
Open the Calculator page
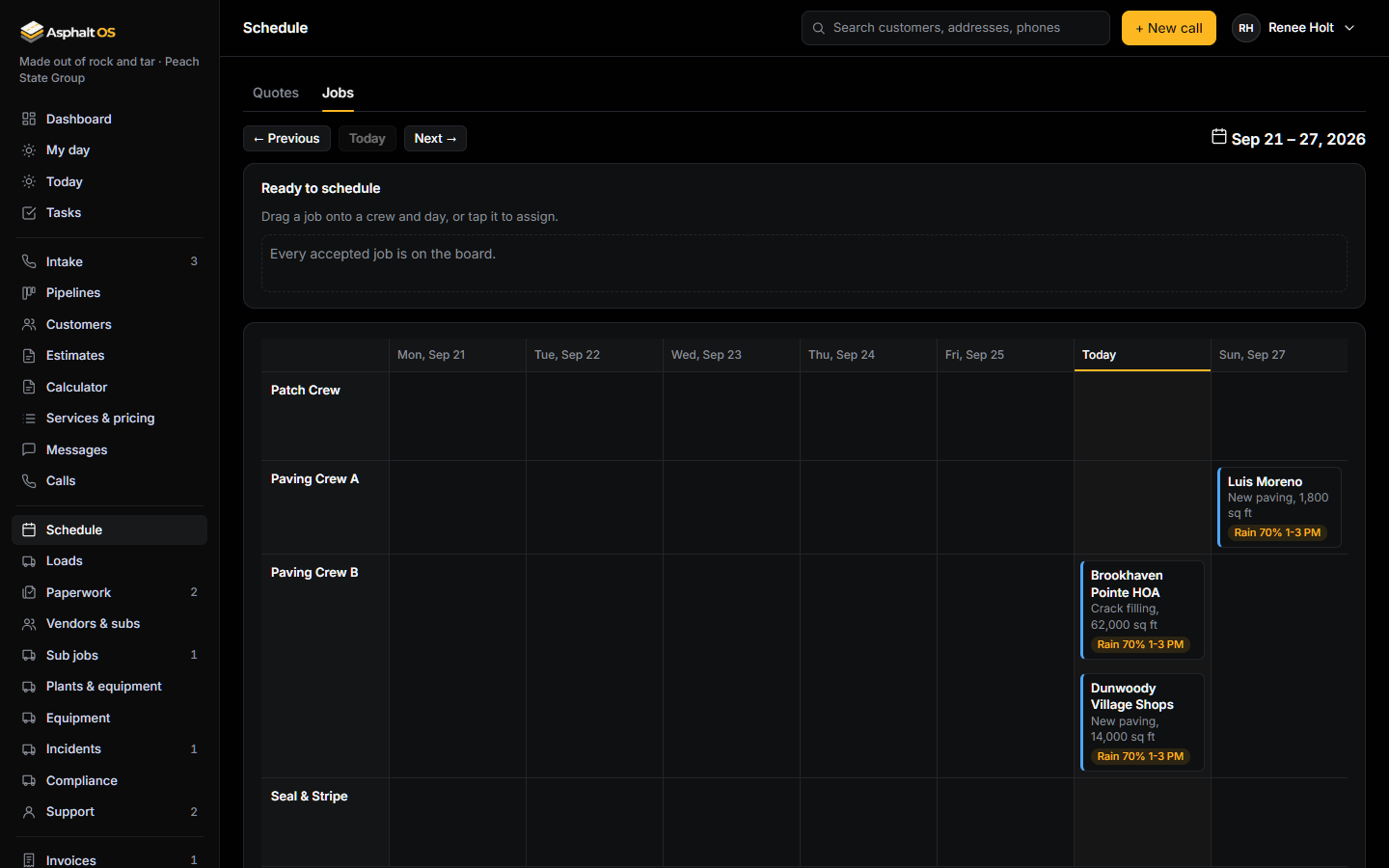pyautogui.click(x=109, y=387)
